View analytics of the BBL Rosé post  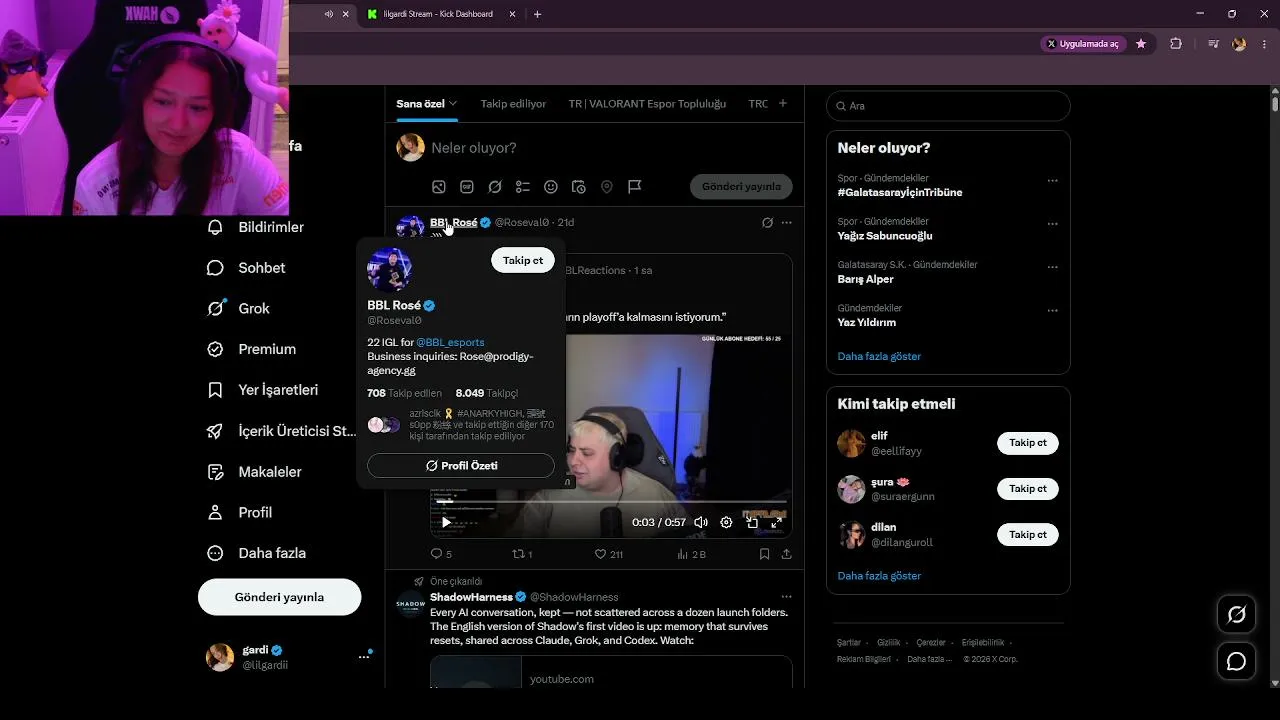[x=691, y=554]
